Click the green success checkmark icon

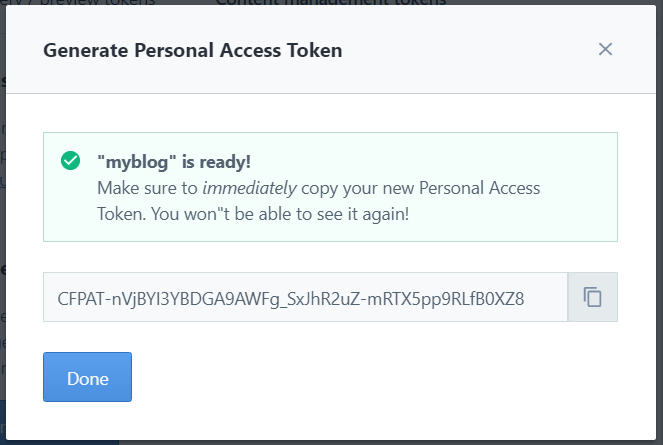coord(70,160)
